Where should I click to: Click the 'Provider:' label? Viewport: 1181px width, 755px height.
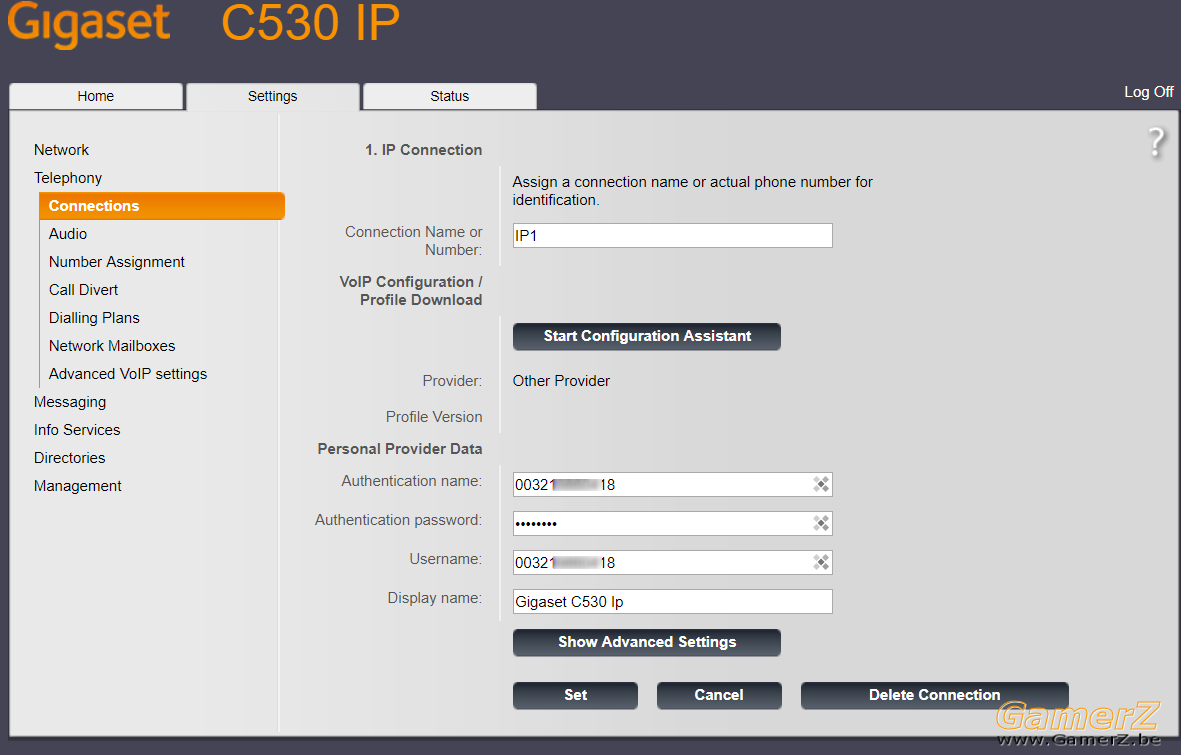pos(452,381)
